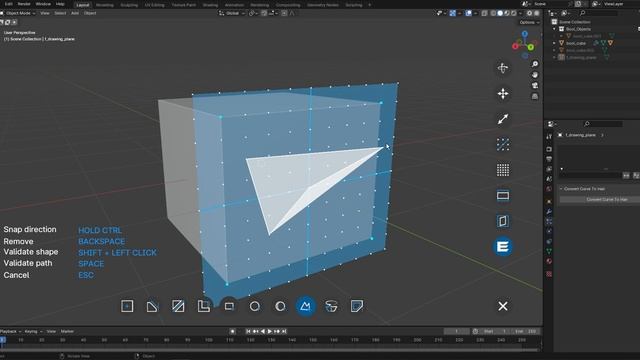Screen dimensions: 640x360
Task: Open the viewport View menu
Action: point(44,13)
